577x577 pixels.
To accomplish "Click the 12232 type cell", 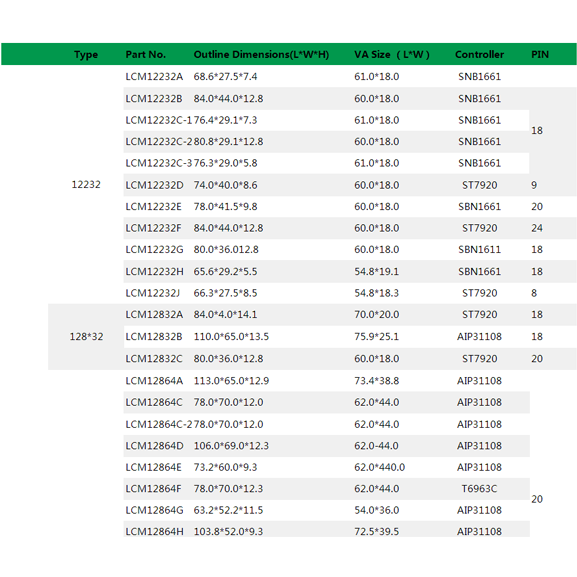I will coord(86,184).
